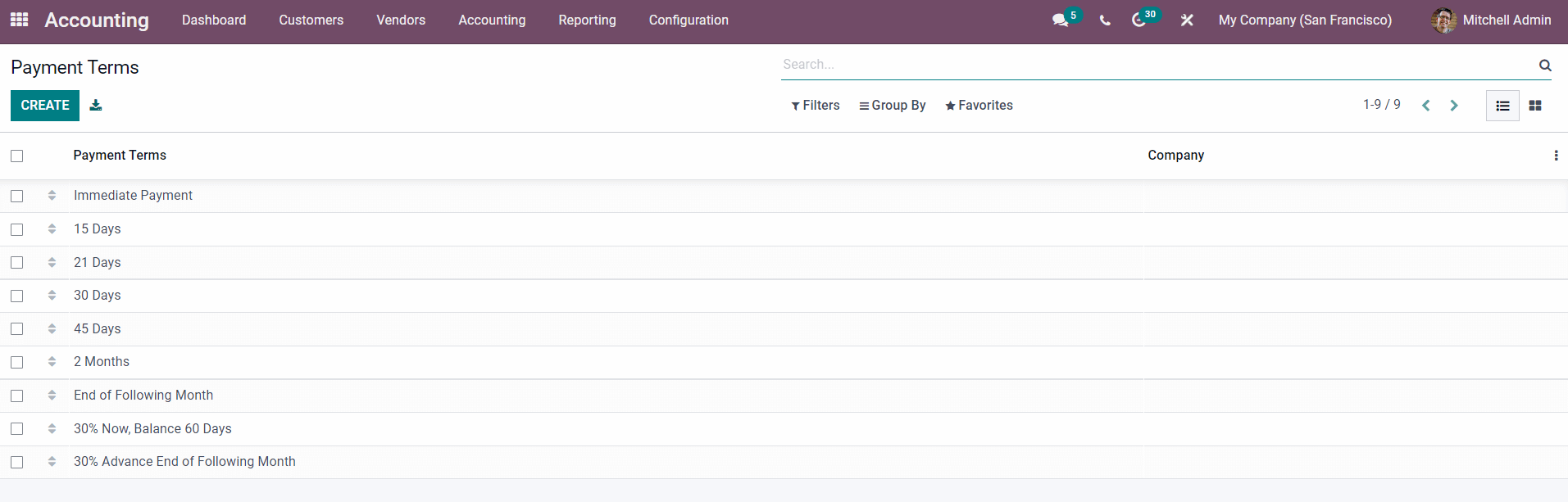Viewport: 1568px width, 502px height.
Task: Go to previous page arrow
Action: 1426,106
